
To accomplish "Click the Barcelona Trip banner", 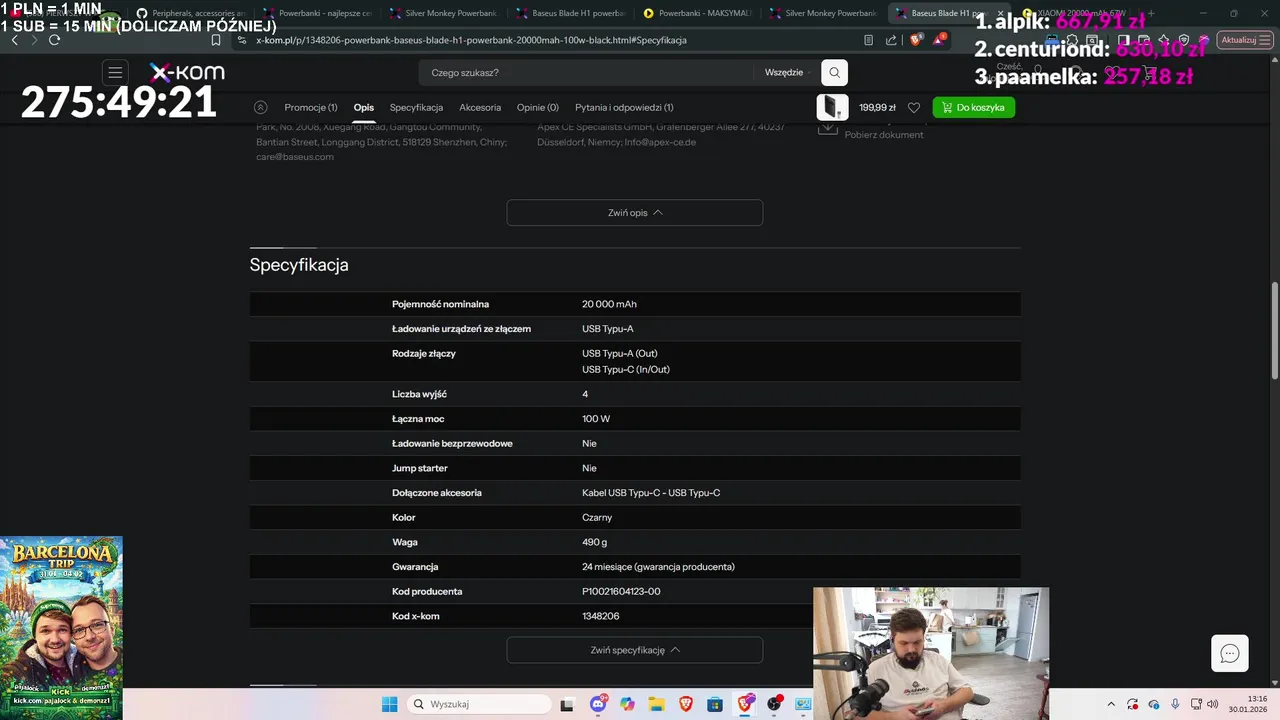I will coord(61,628).
